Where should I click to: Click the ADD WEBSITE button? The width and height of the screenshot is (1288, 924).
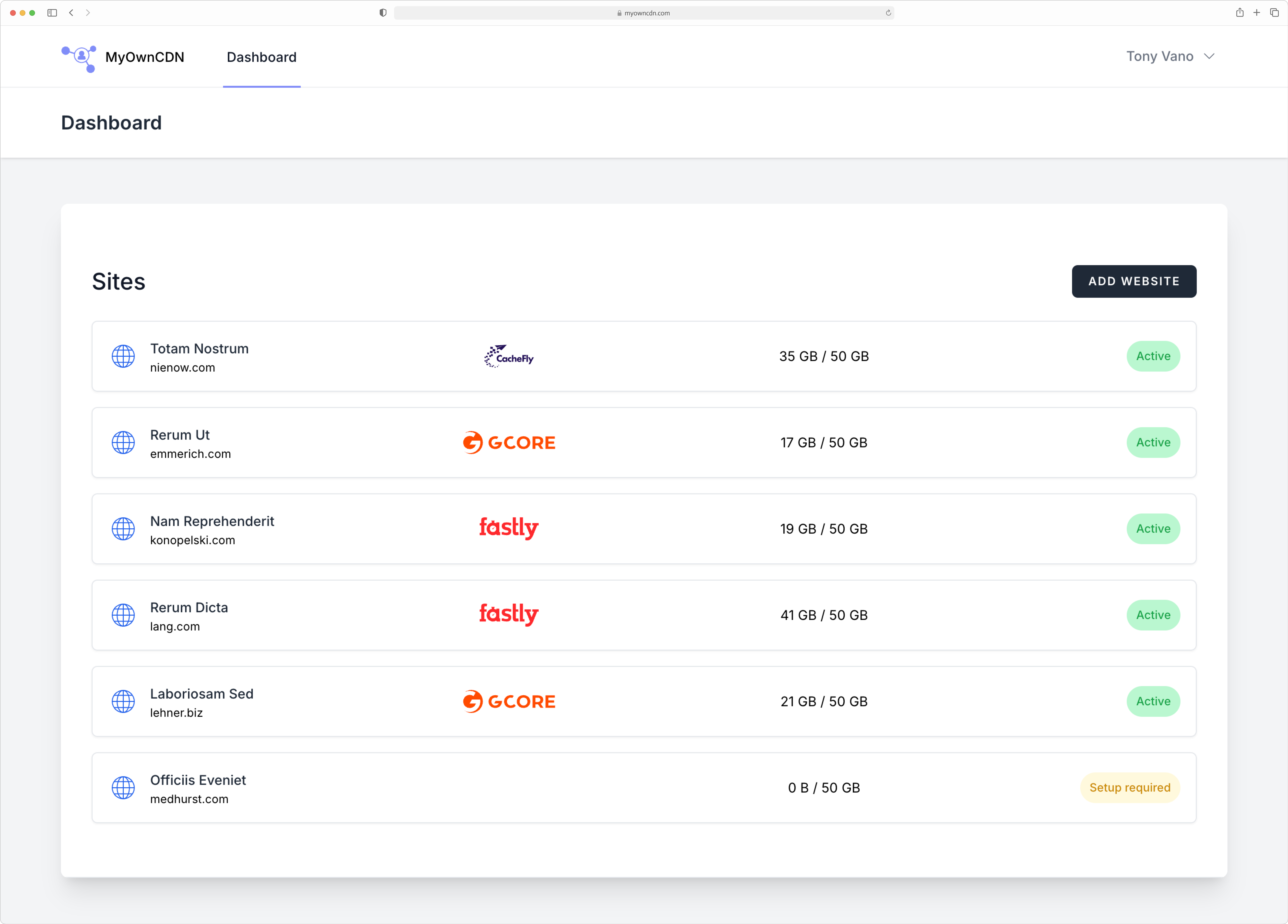(x=1134, y=282)
